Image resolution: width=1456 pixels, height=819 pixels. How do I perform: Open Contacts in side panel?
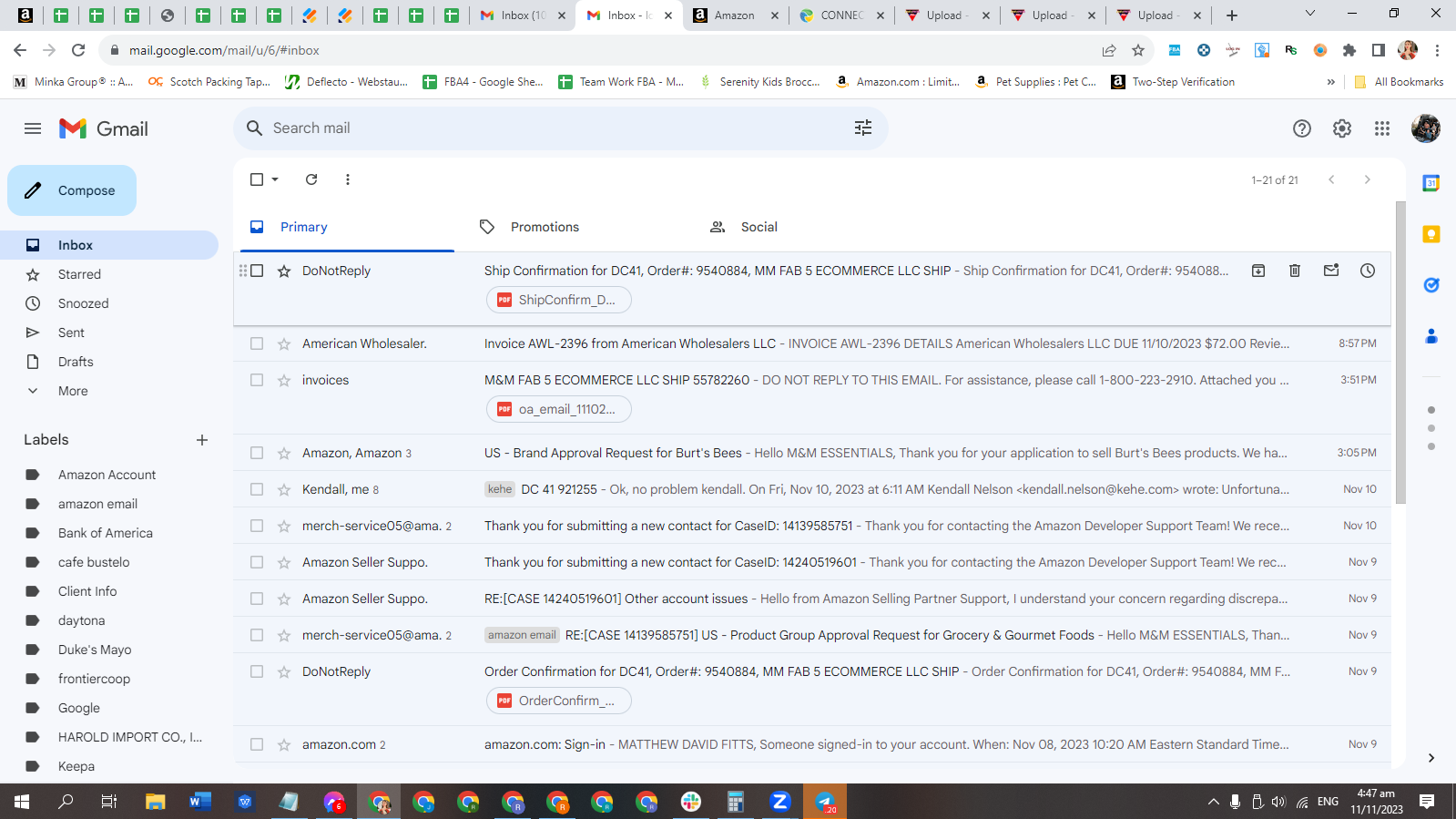[x=1431, y=336]
